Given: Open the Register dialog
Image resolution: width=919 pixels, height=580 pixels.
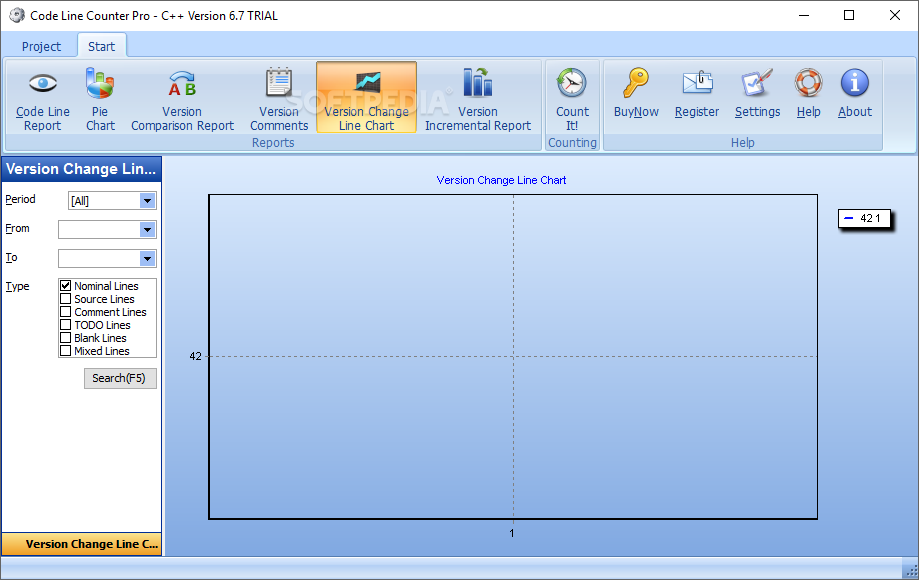Looking at the screenshot, I should (697, 94).
